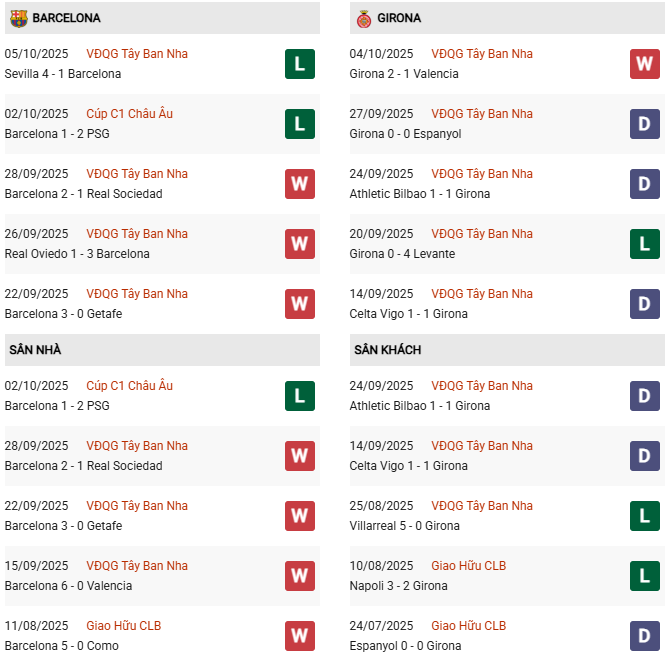Click the Girona club crest icon
666x658 pixels.
pos(363,18)
